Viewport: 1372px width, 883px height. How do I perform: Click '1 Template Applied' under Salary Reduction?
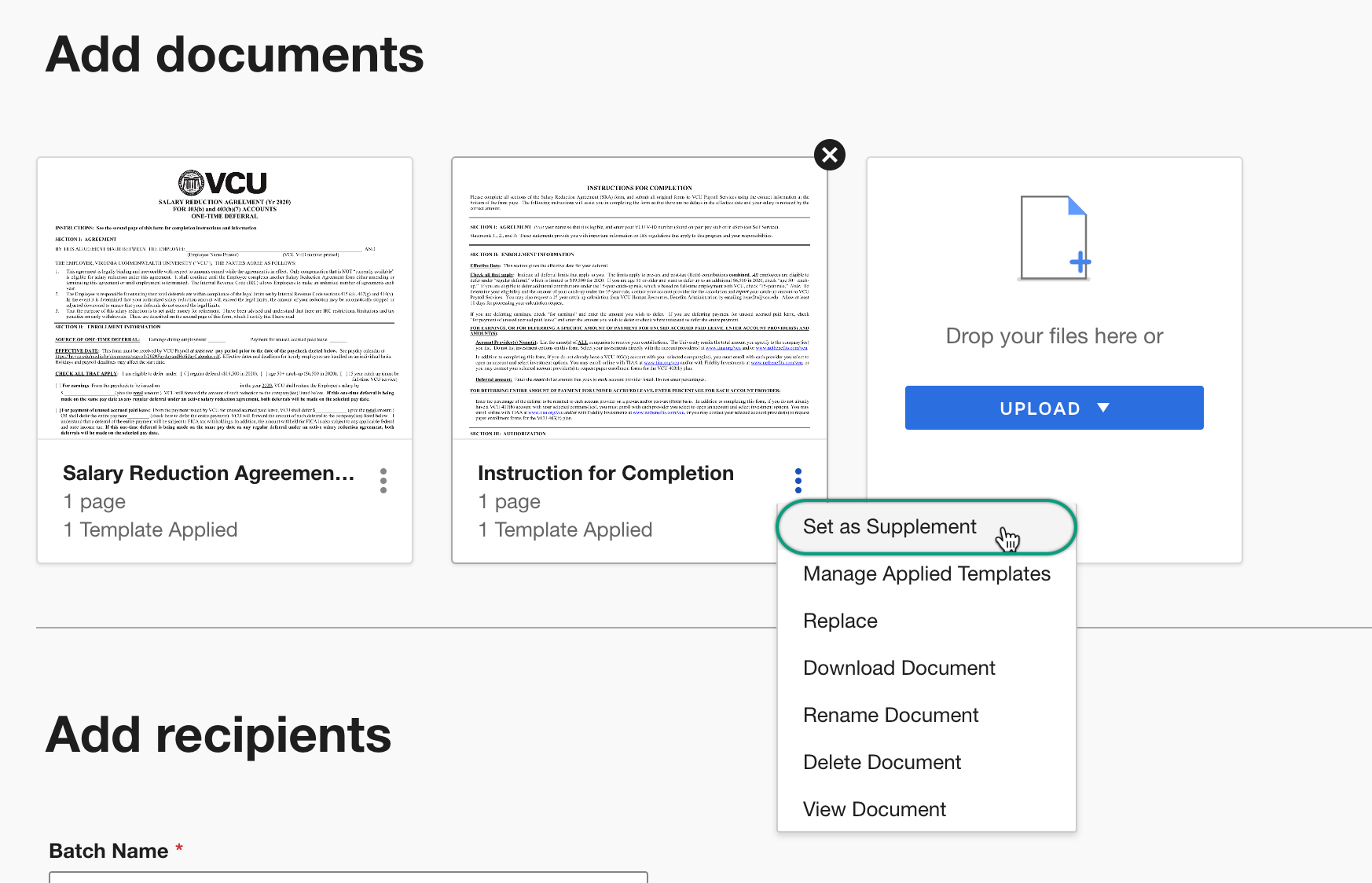tap(150, 529)
